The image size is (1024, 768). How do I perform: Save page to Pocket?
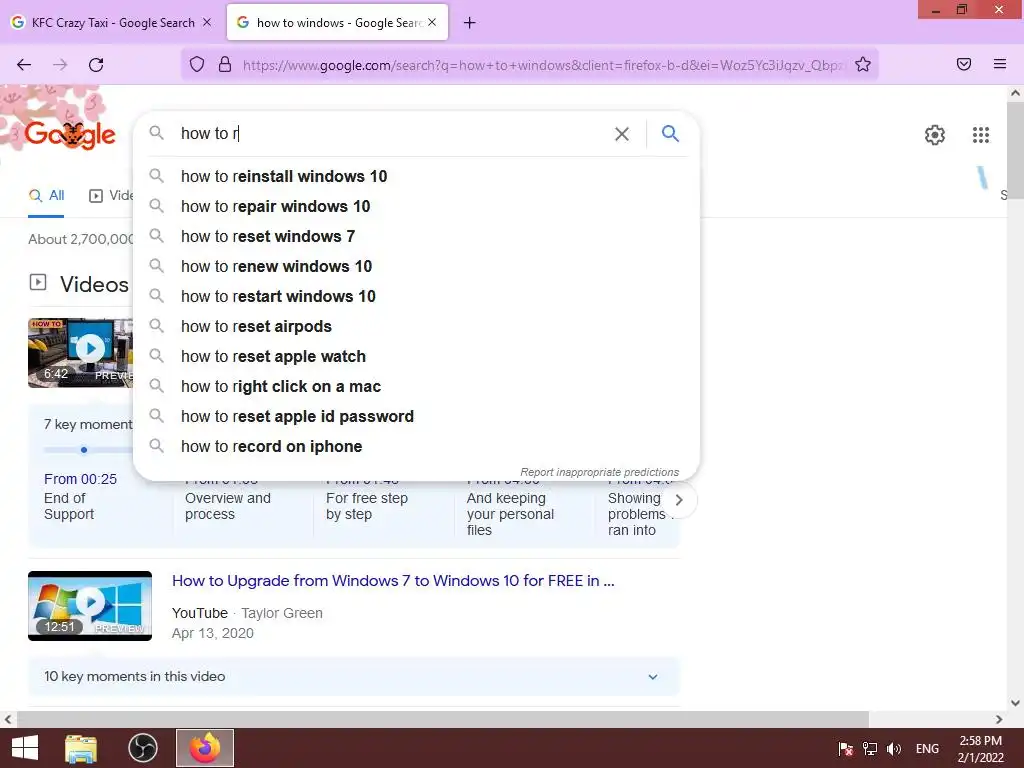[963, 64]
